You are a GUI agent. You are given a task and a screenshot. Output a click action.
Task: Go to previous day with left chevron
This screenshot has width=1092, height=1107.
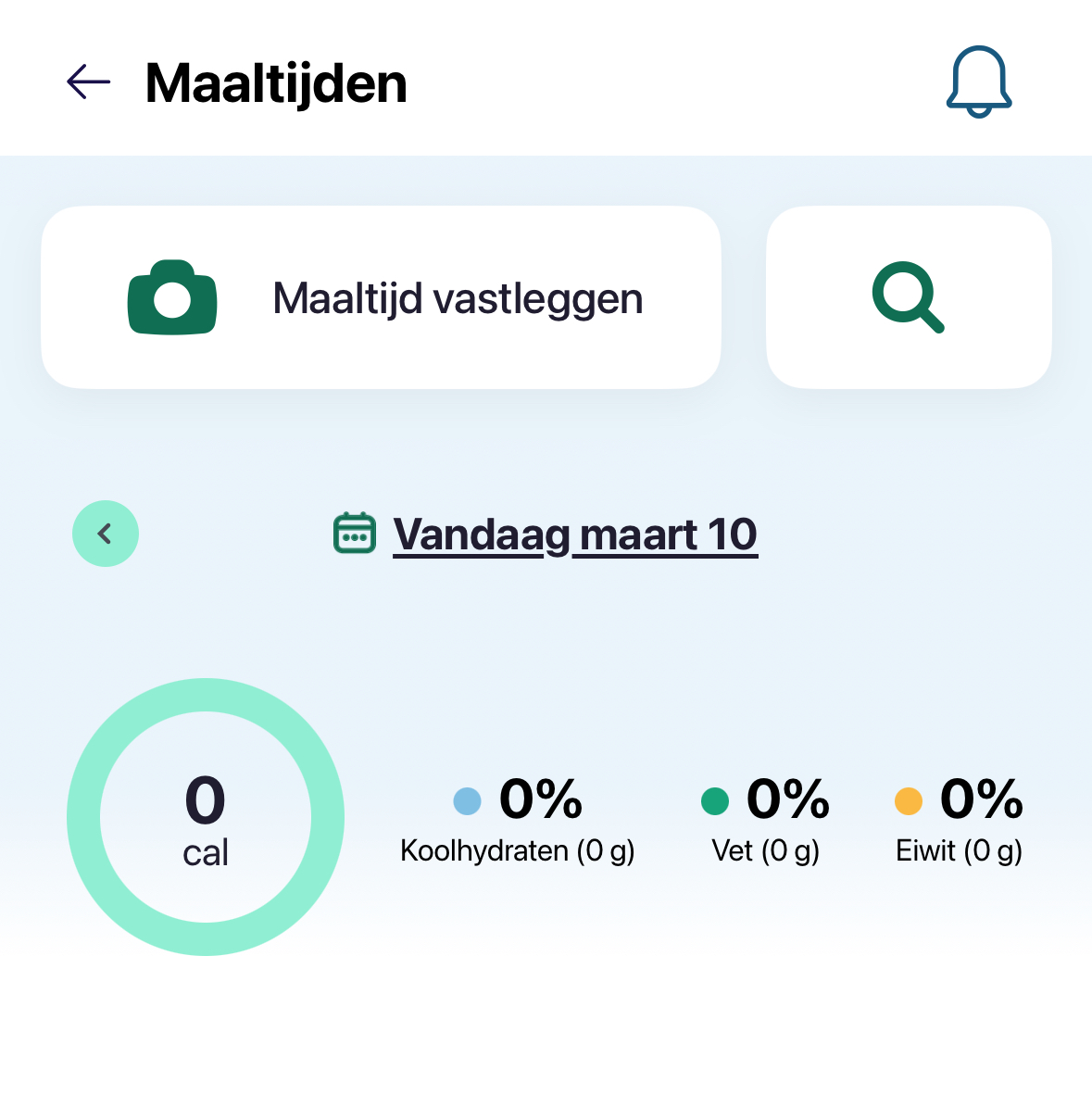point(106,534)
